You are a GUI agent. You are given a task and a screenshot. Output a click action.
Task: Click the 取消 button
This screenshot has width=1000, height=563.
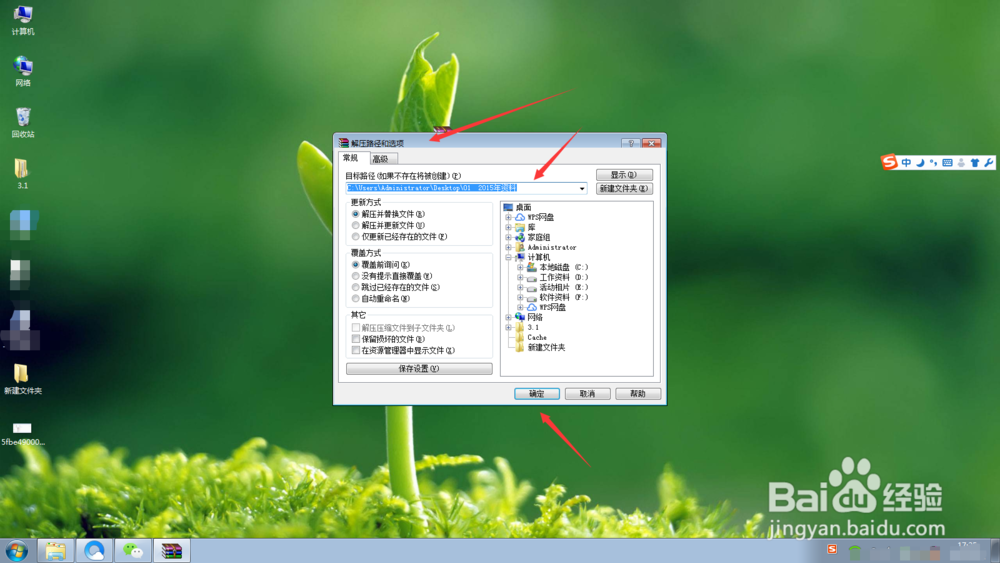tap(587, 394)
